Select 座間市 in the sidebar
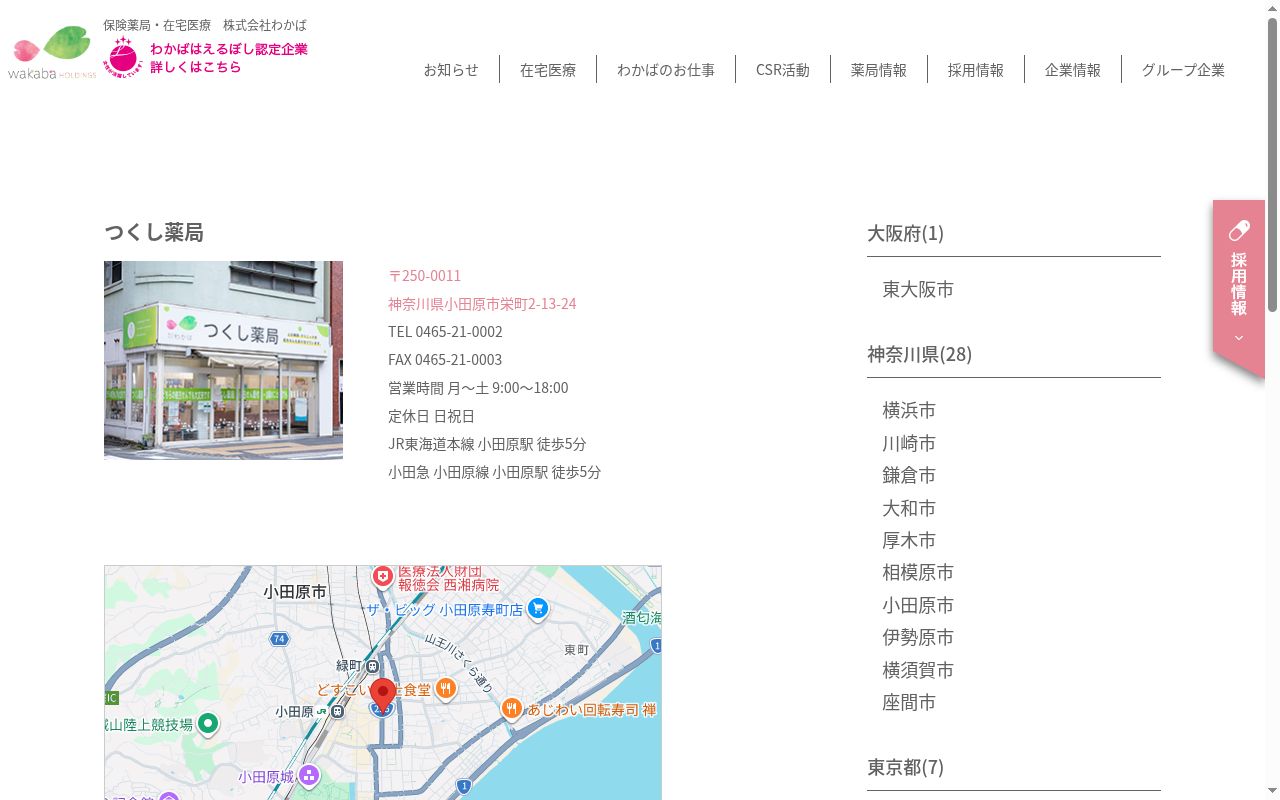The width and height of the screenshot is (1280, 800). [x=909, y=702]
